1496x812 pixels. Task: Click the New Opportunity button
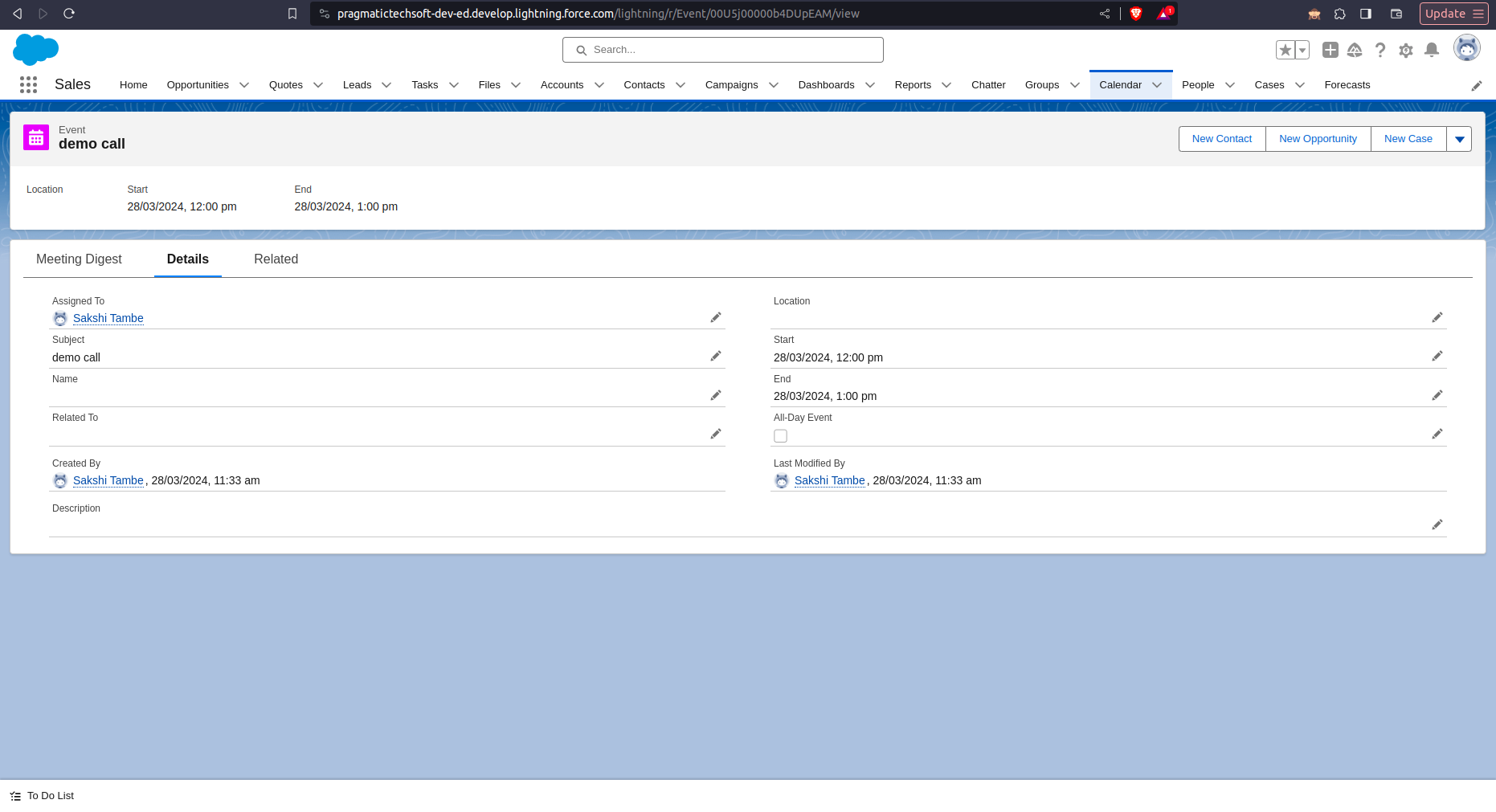tap(1318, 139)
